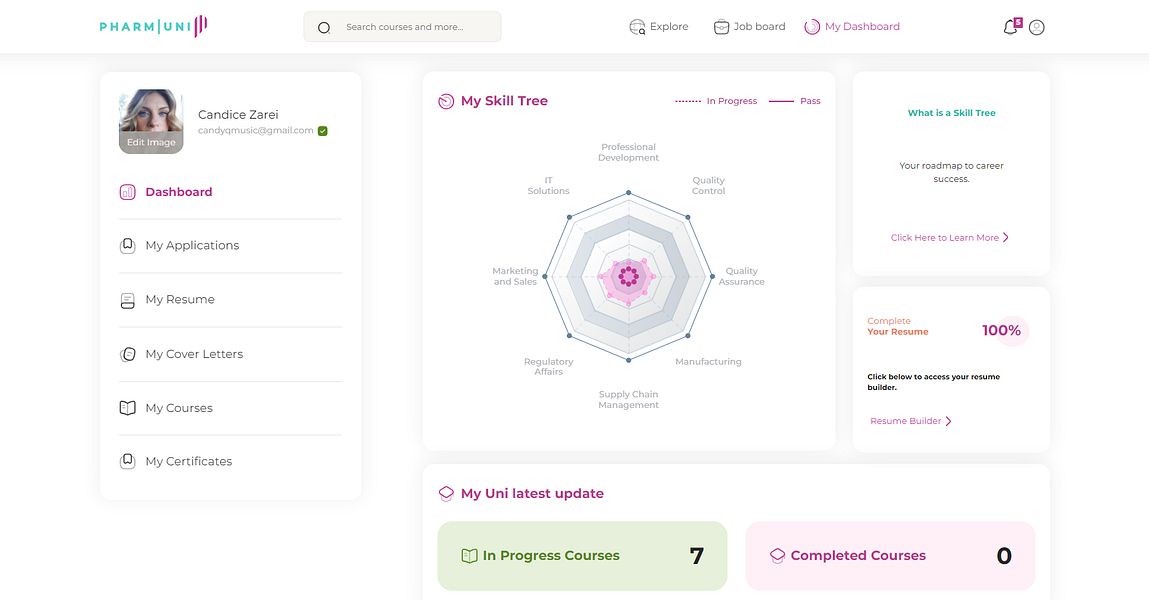Click the 100% resume completion indicator
Image resolution: width=1149 pixels, height=600 pixels.
[x=1001, y=331]
